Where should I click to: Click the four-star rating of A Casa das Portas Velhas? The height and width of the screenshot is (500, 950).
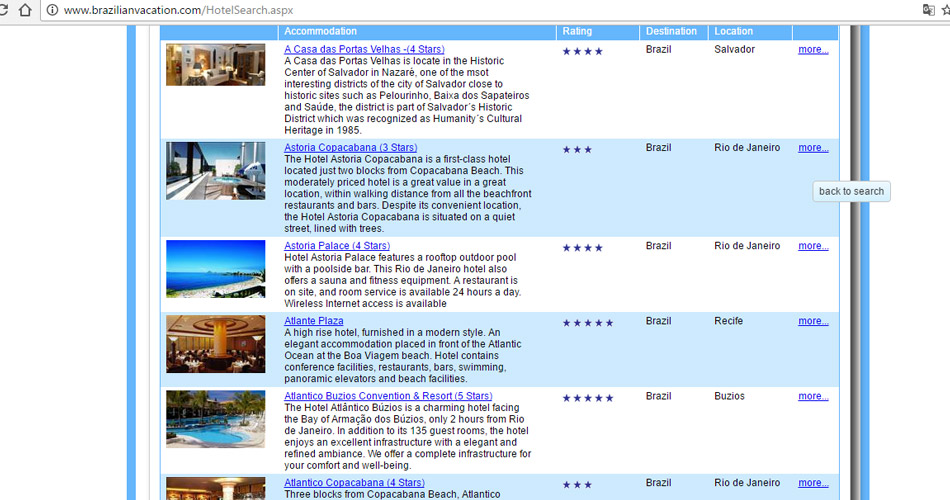(x=582, y=52)
